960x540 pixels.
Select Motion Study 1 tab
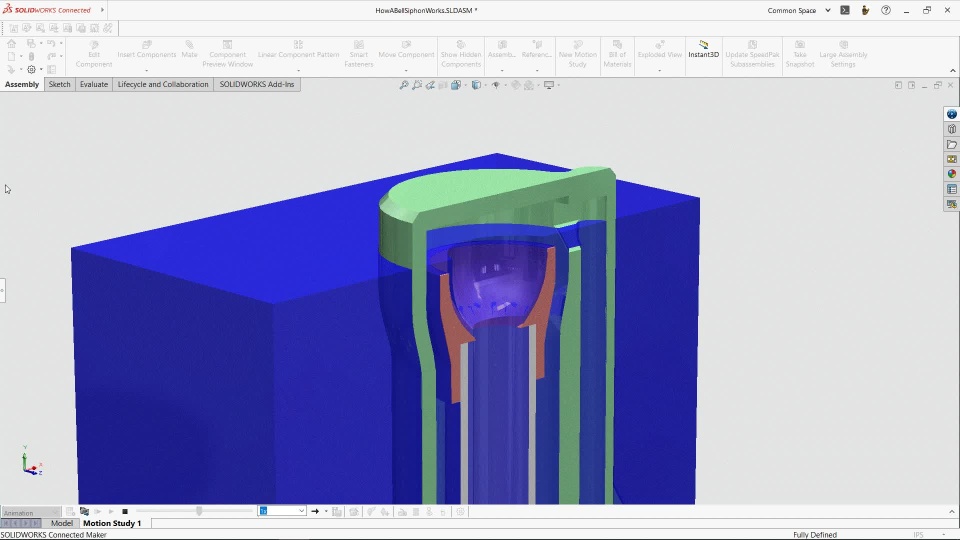click(x=112, y=523)
